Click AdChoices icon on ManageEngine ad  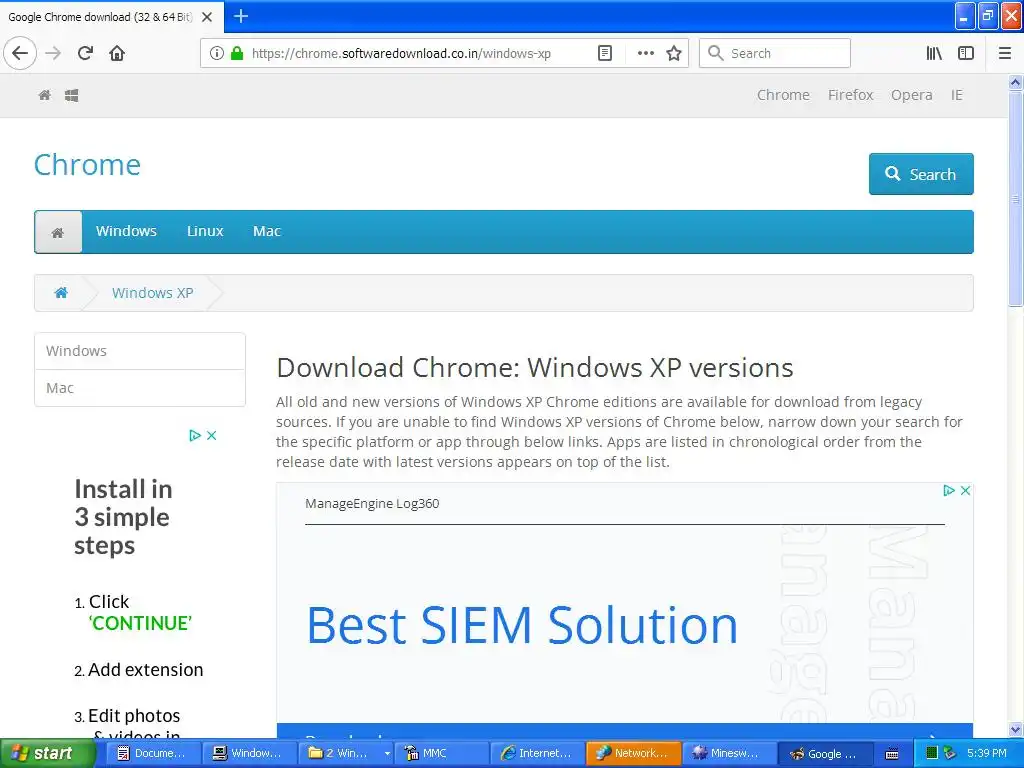tap(949, 490)
